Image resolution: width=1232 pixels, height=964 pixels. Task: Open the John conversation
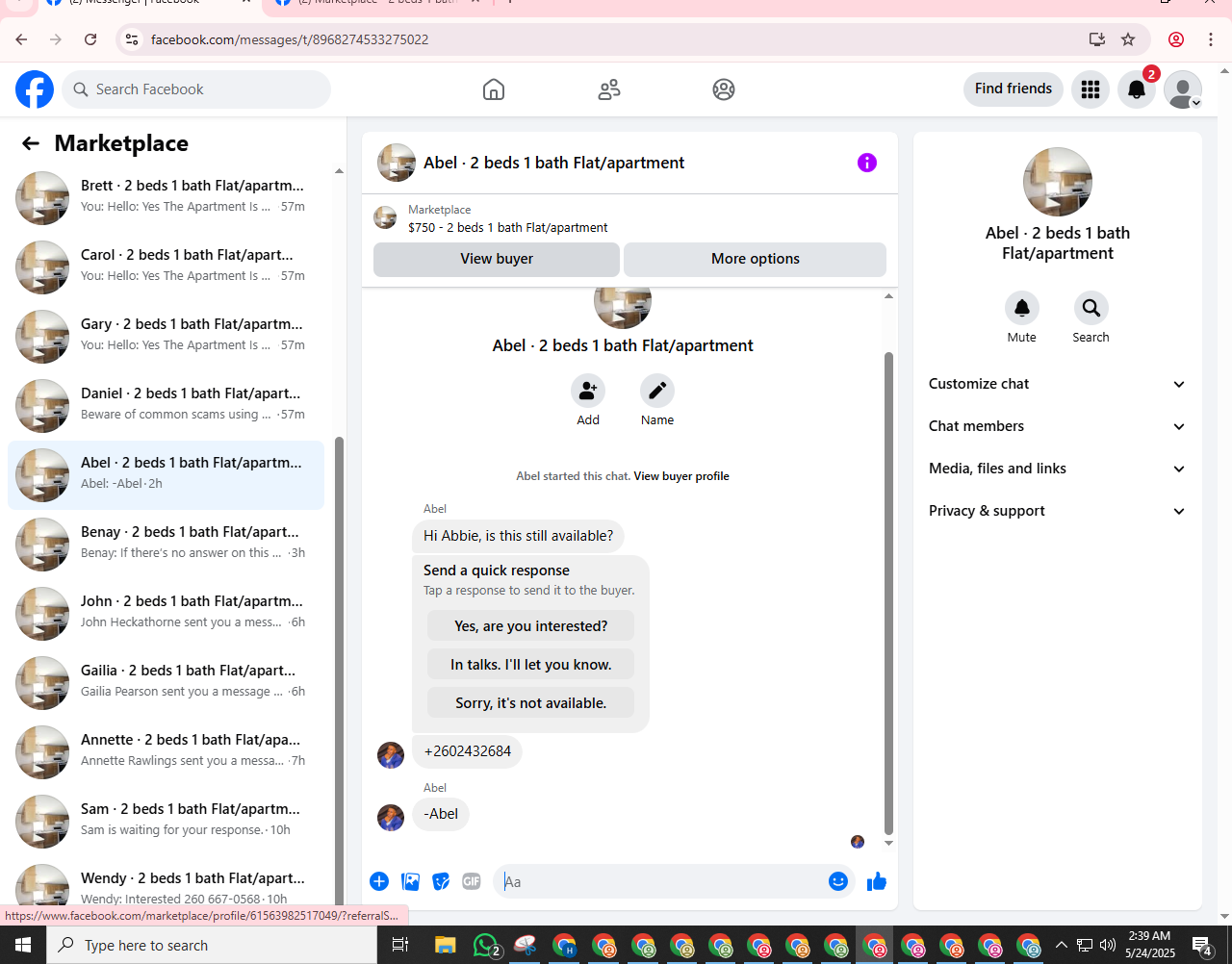tap(166, 614)
